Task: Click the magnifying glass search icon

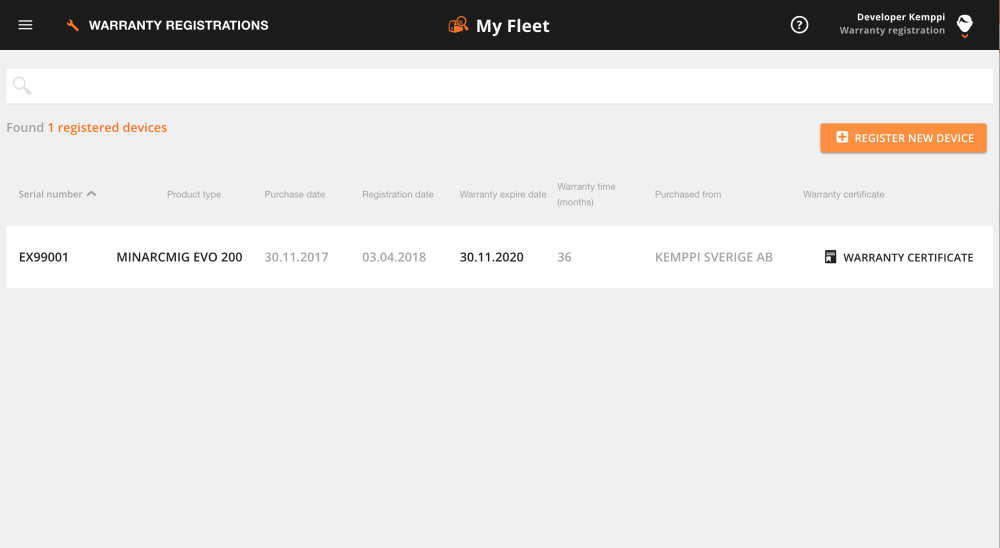Action: [x=22, y=87]
